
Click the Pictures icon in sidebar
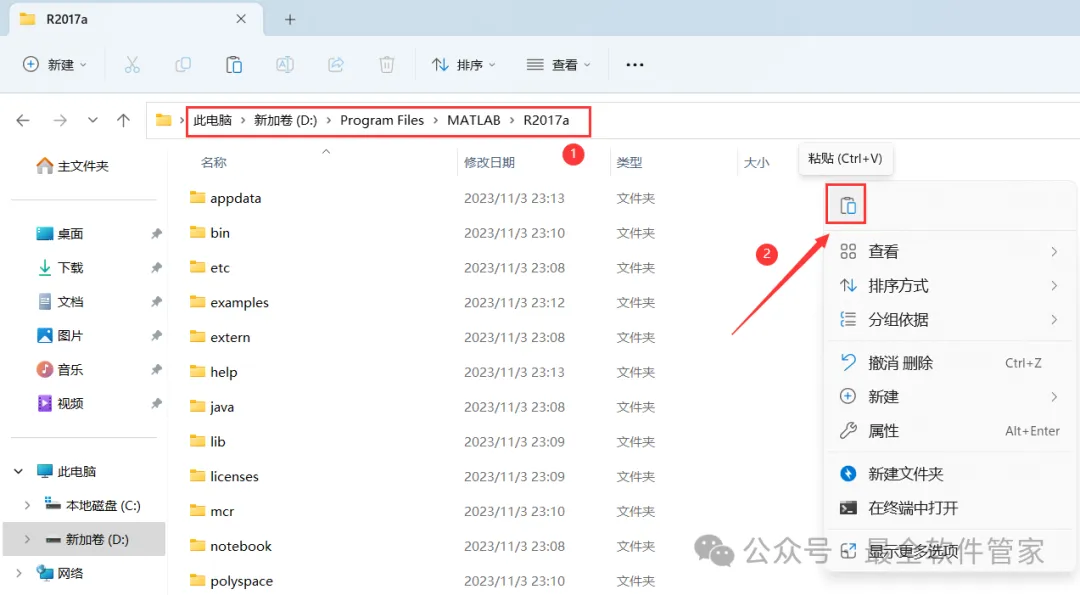point(45,335)
